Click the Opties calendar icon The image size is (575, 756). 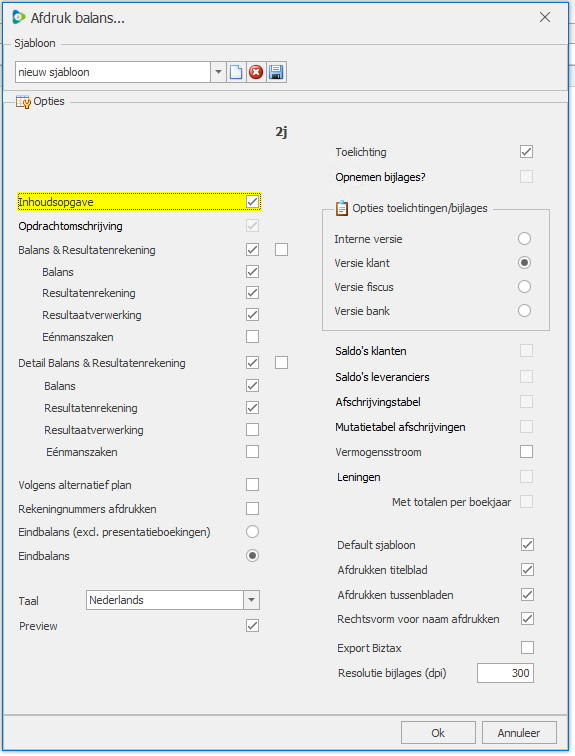(x=23, y=102)
